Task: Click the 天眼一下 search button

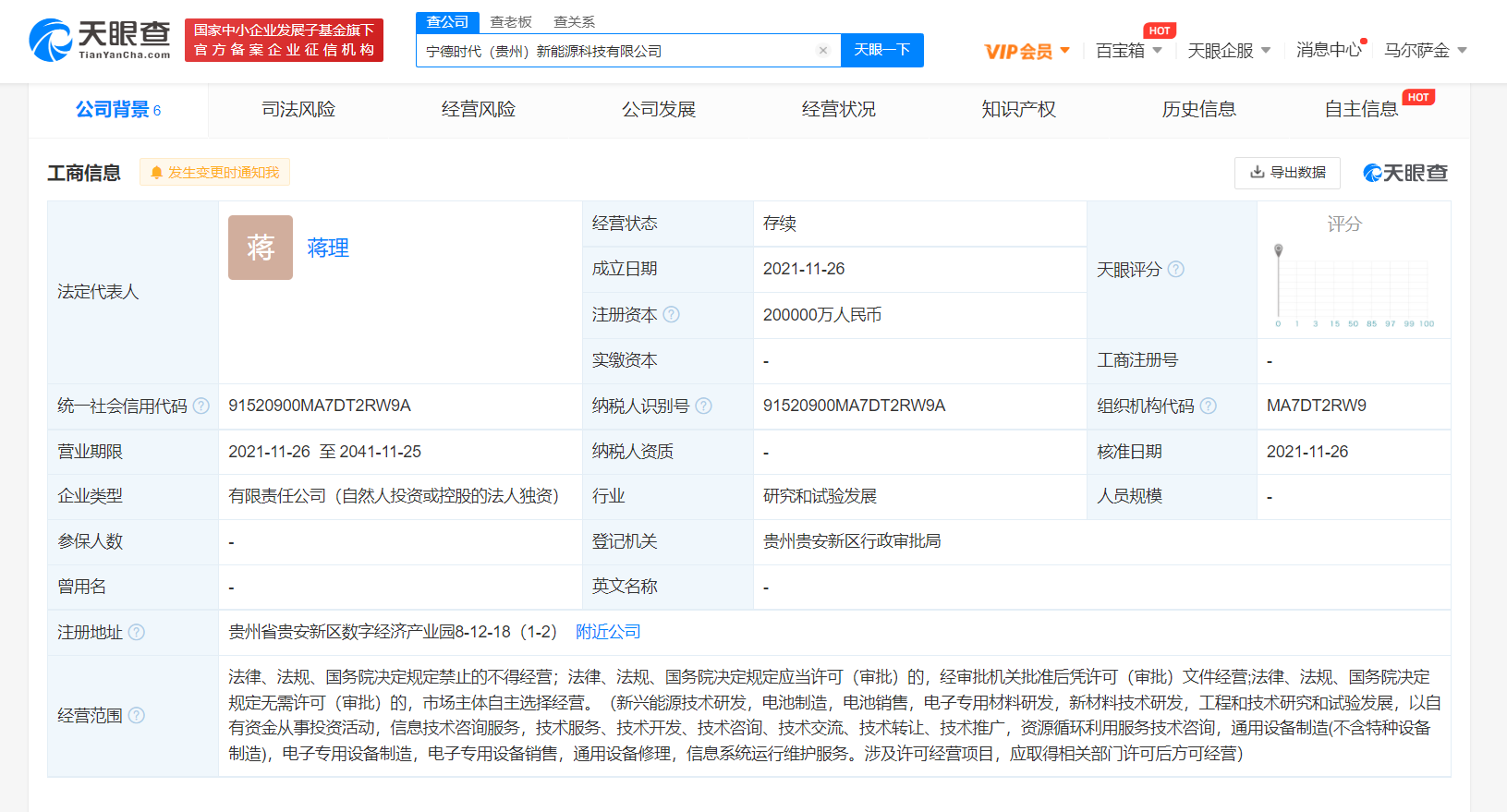Action: pos(881,50)
